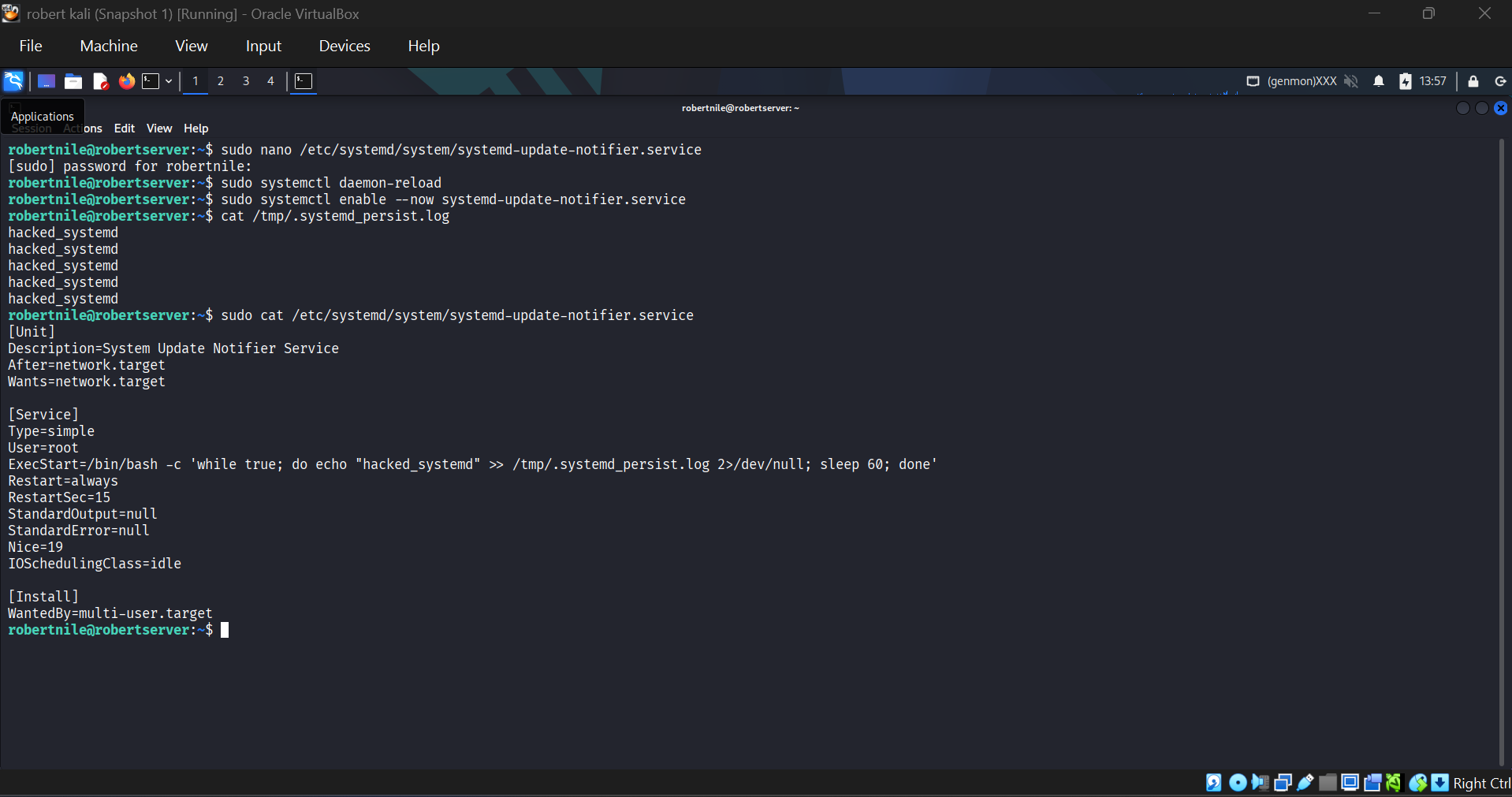Click the WantedBy=multi-user.target line

(110, 613)
